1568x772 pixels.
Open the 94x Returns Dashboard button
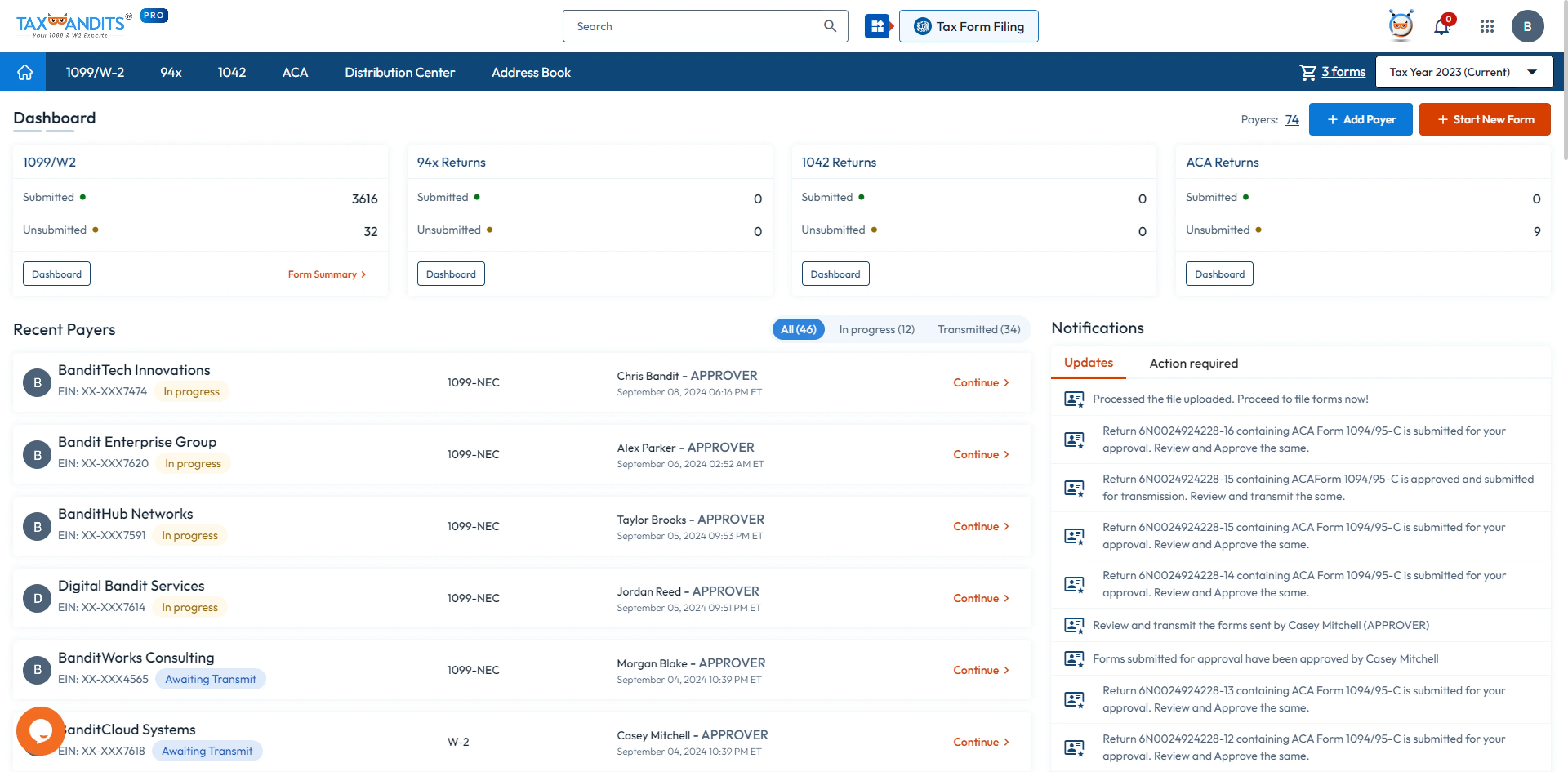coord(451,274)
